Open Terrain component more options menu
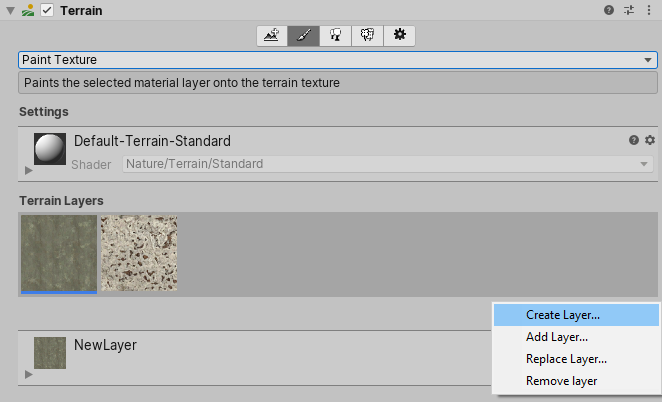662x402 pixels. click(649, 10)
